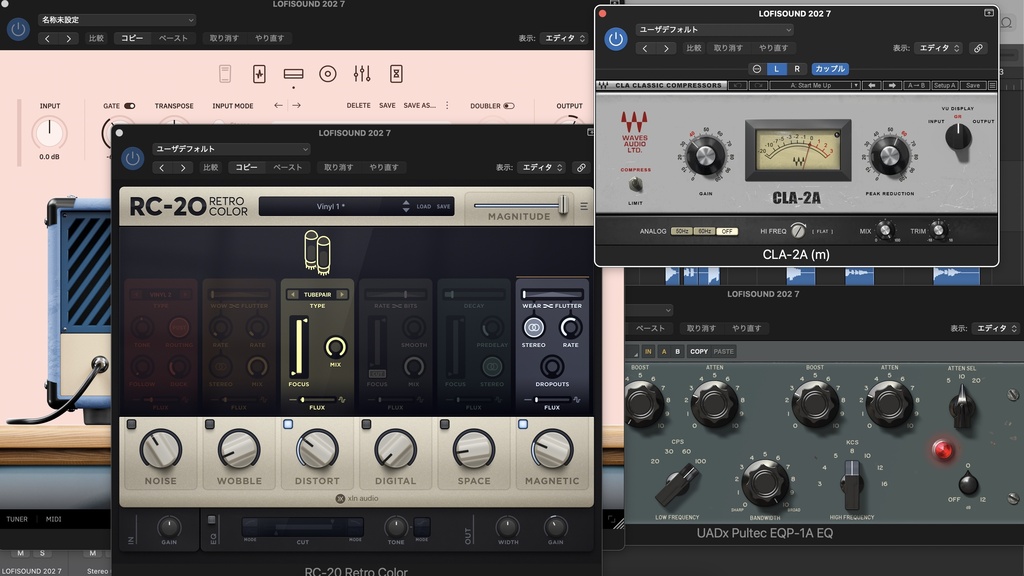Click Waves undo arrow in CLA toolbar
This screenshot has height=576, width=1024.
click(x=738, y=86)
